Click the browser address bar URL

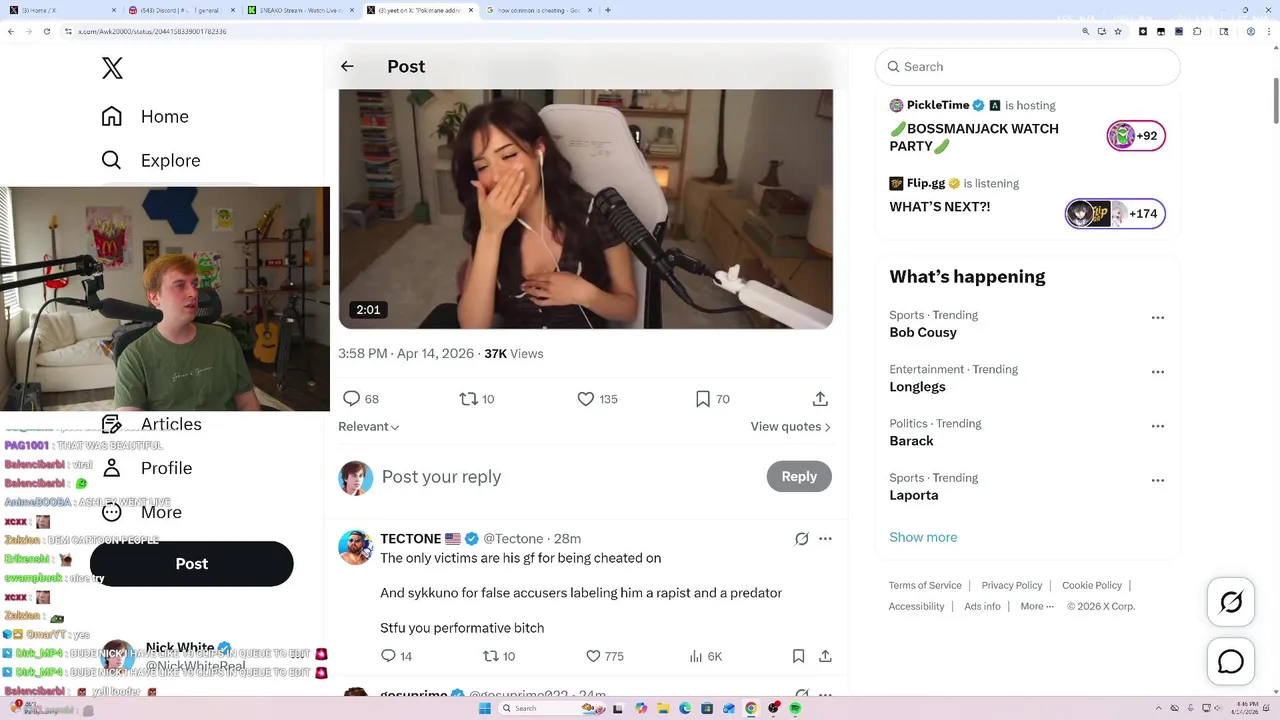(153, 31)
